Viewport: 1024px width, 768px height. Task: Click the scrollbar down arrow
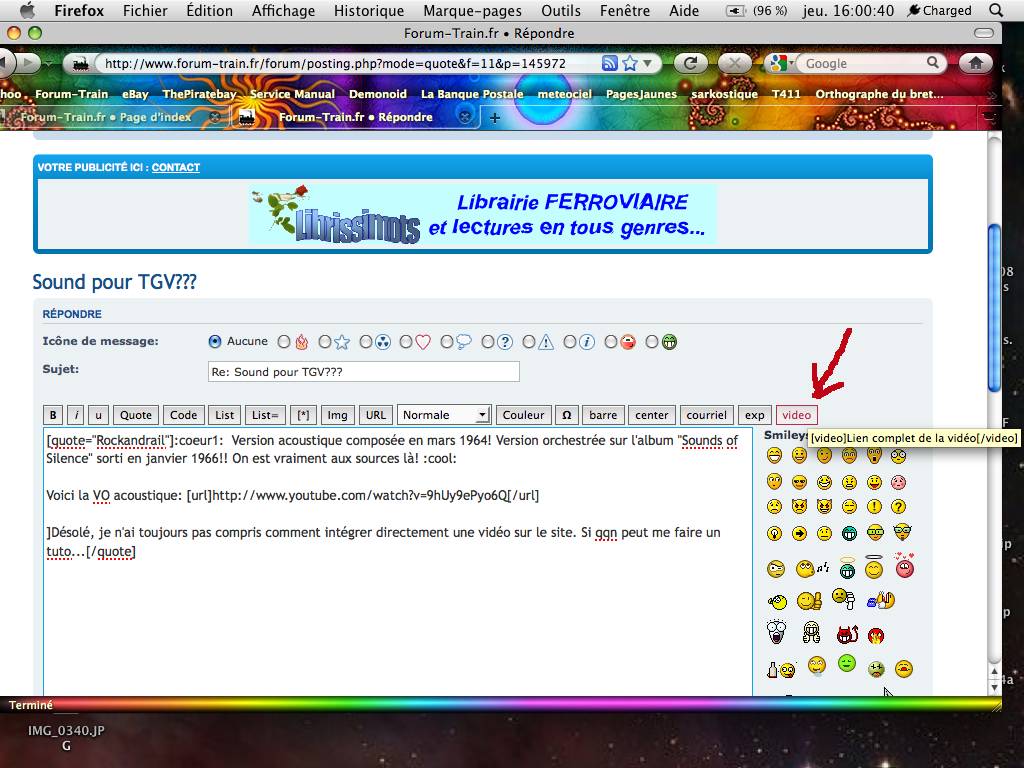coord(994,687)
